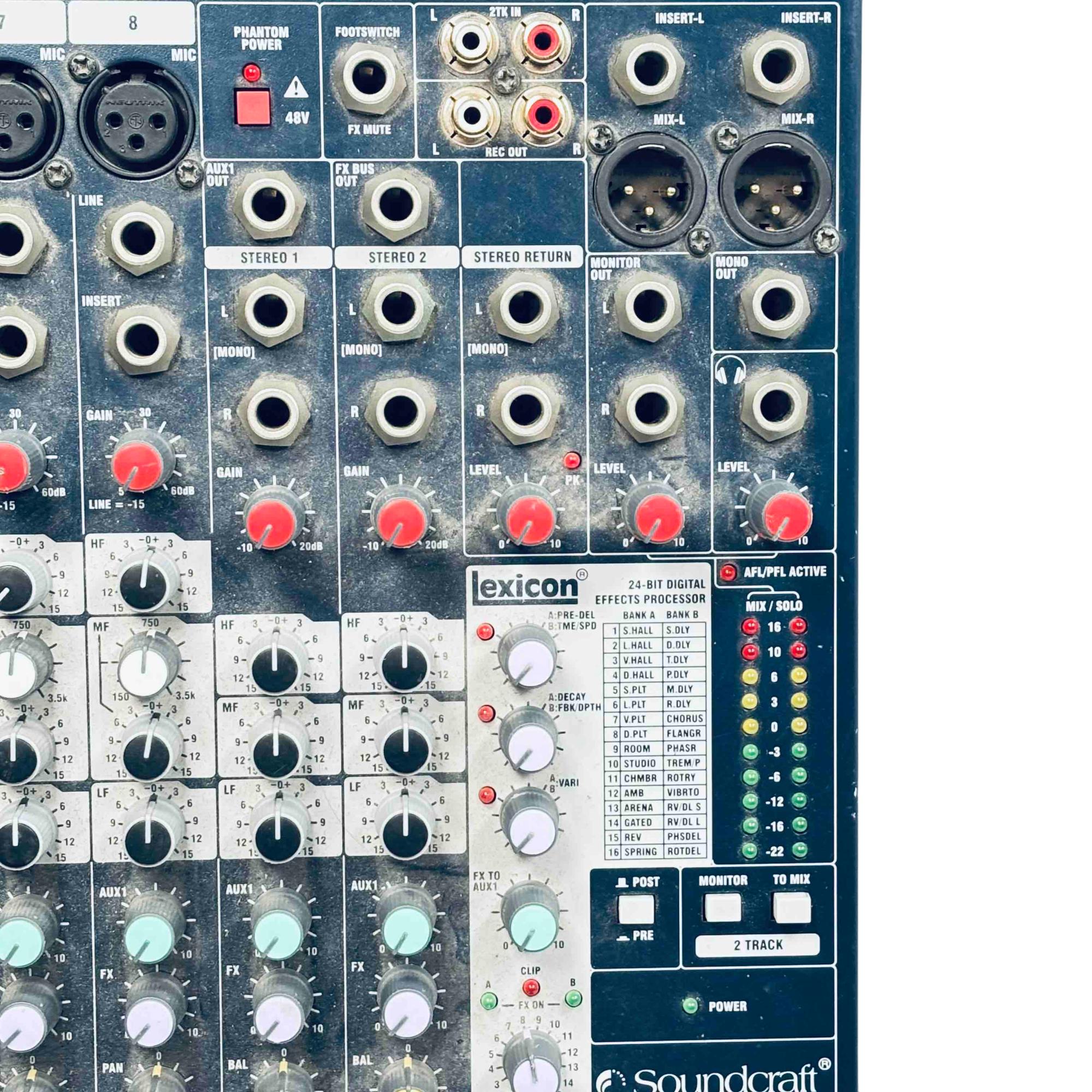Screen dimensions: 1092x1092
Task: Click the Footswitch FX Mute jack
Action: [369, 78]
